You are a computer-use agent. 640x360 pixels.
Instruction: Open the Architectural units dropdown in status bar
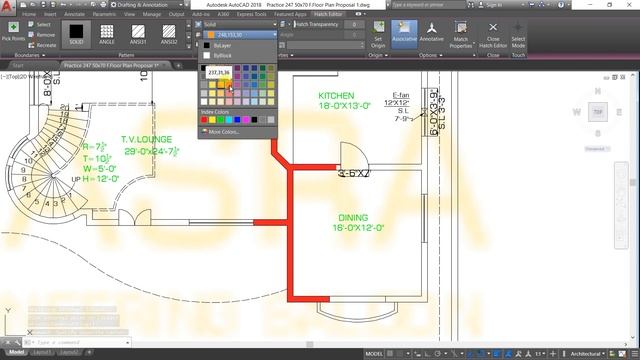(x=587, y=354)
